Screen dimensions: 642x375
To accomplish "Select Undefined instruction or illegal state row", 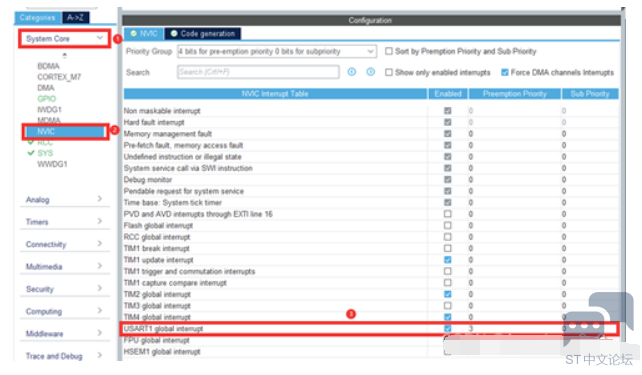I will (371, 156).
